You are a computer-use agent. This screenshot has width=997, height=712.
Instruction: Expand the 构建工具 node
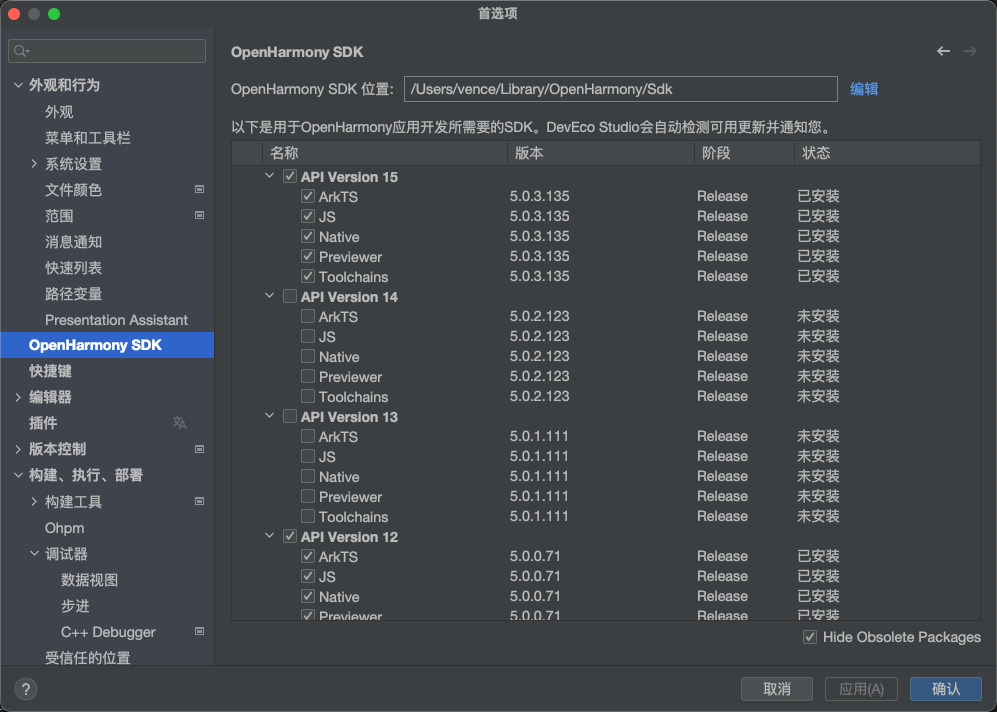click(34, 502)
